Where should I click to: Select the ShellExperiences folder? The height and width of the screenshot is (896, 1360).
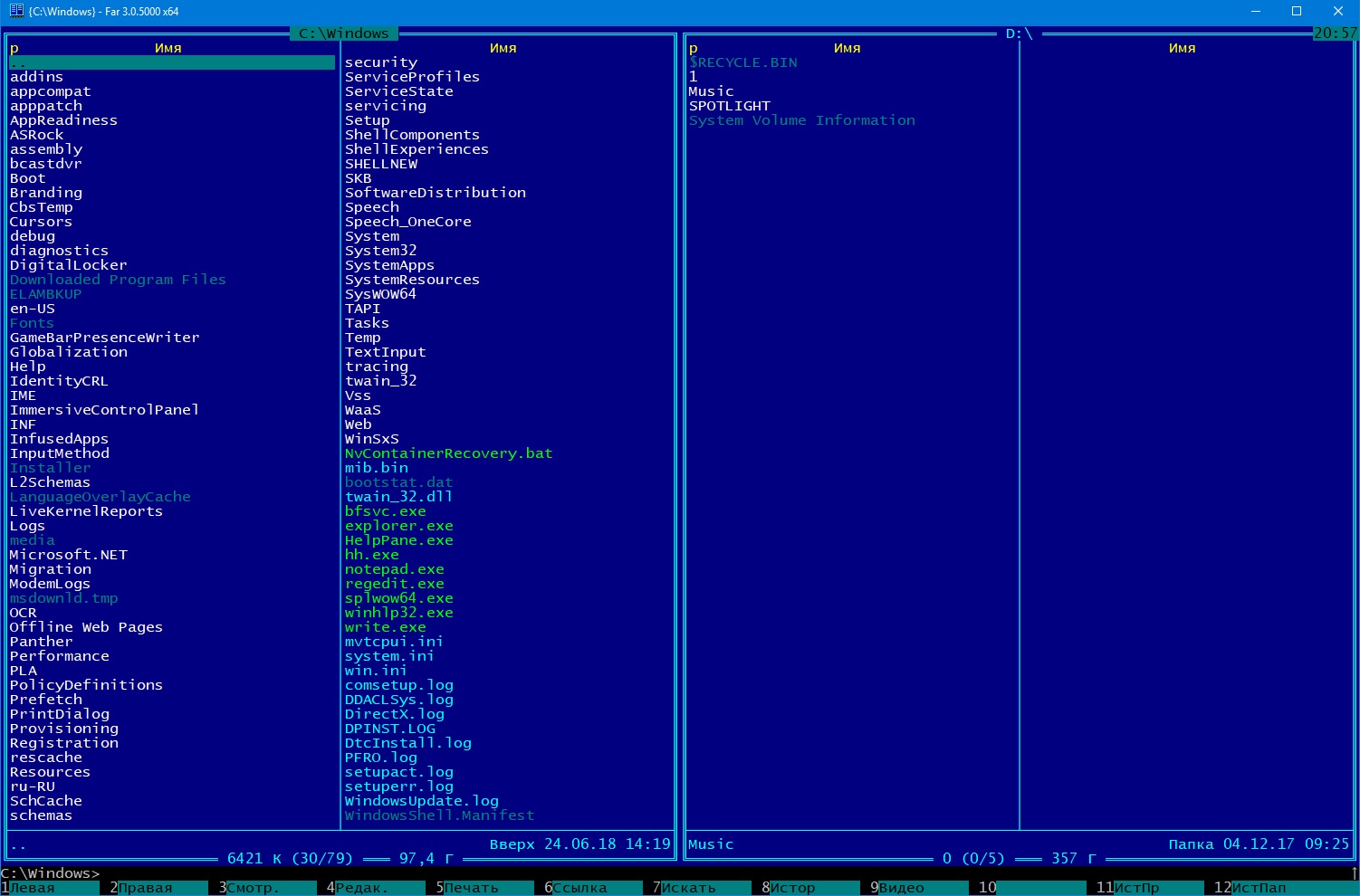pyautogui.click(x=417, y=149)
